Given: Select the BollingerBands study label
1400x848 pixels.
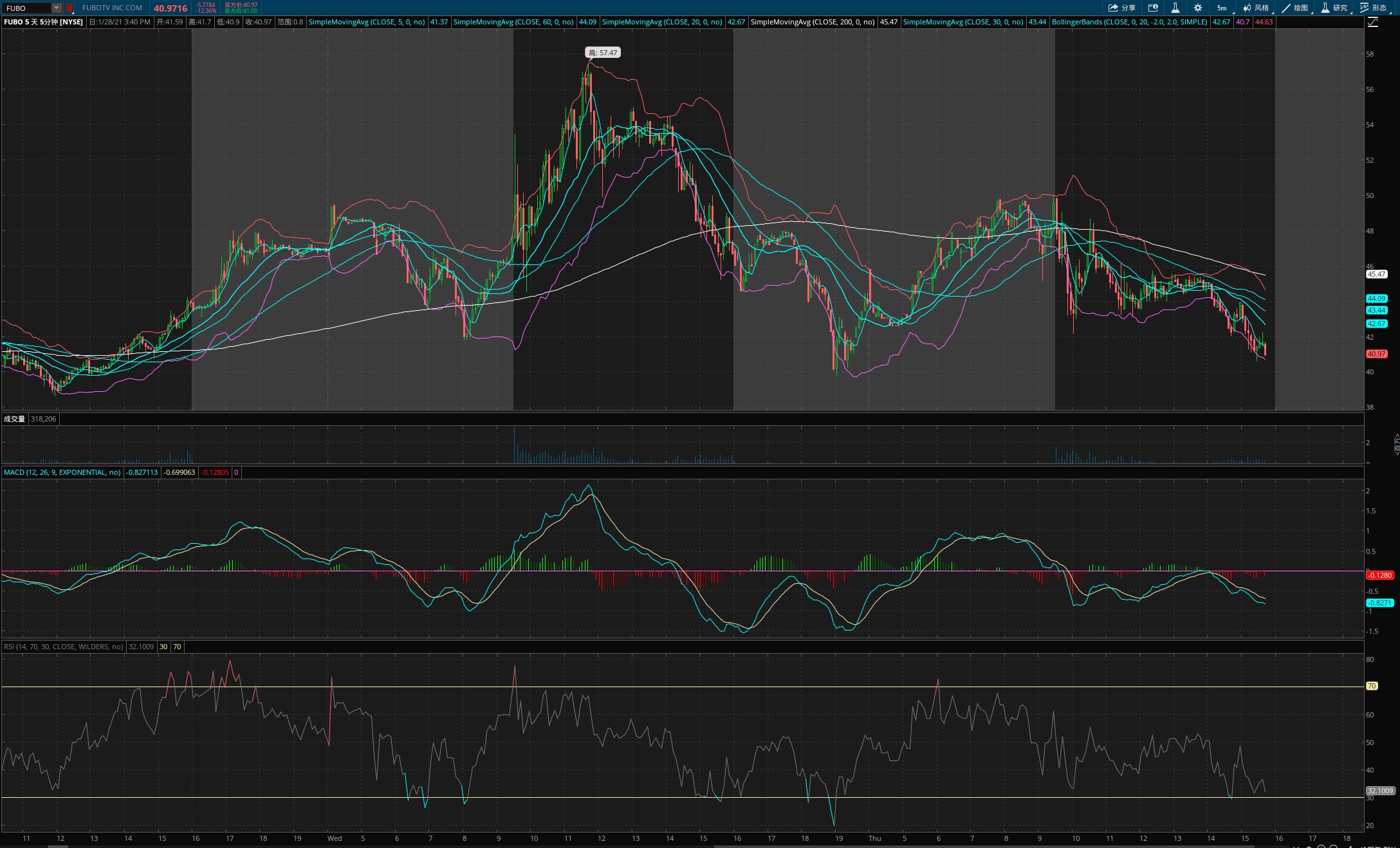Looking at the screenshot, I should pos(1130,22).
